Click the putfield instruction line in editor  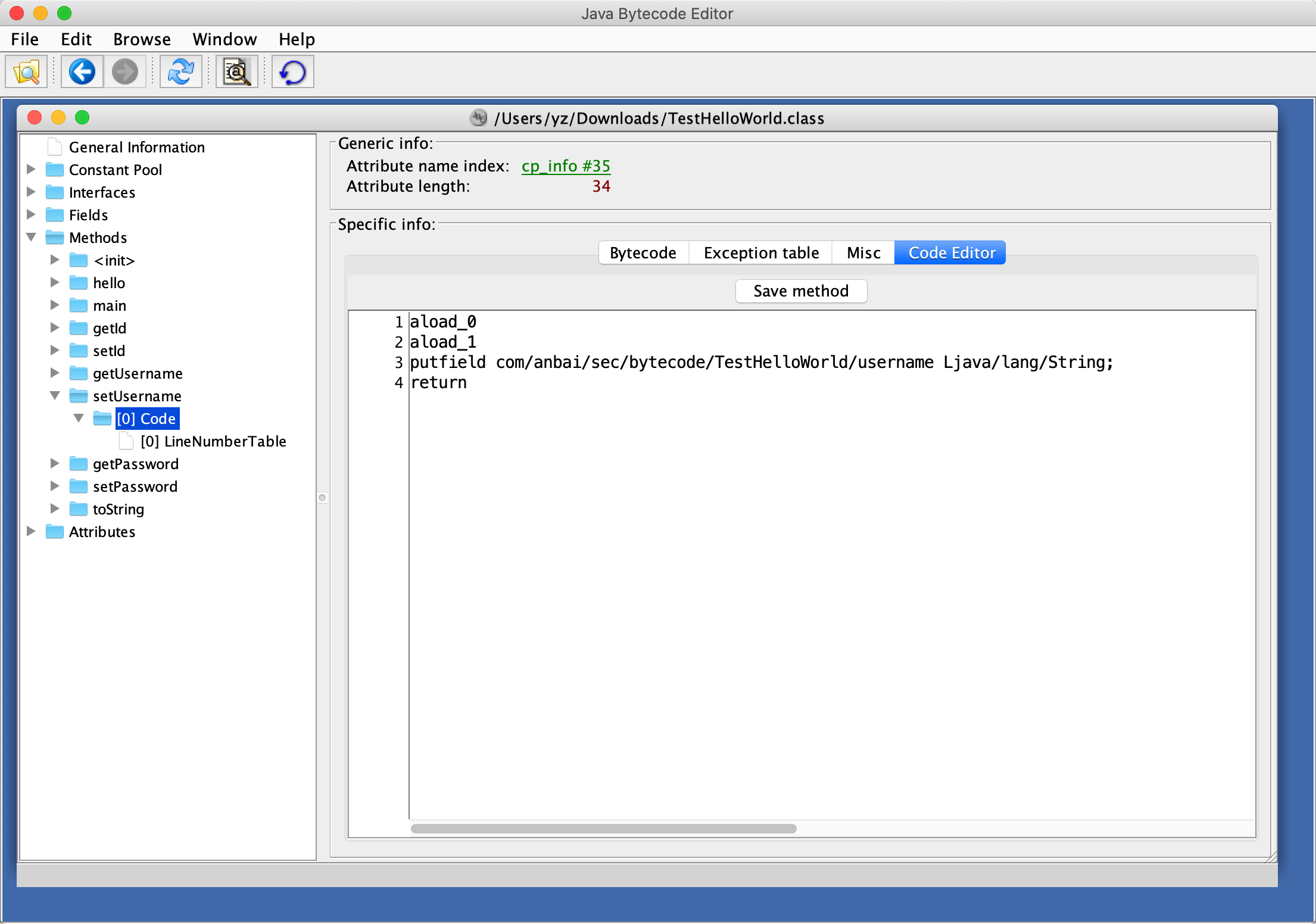pyautogui.click(x=761, y=363)
